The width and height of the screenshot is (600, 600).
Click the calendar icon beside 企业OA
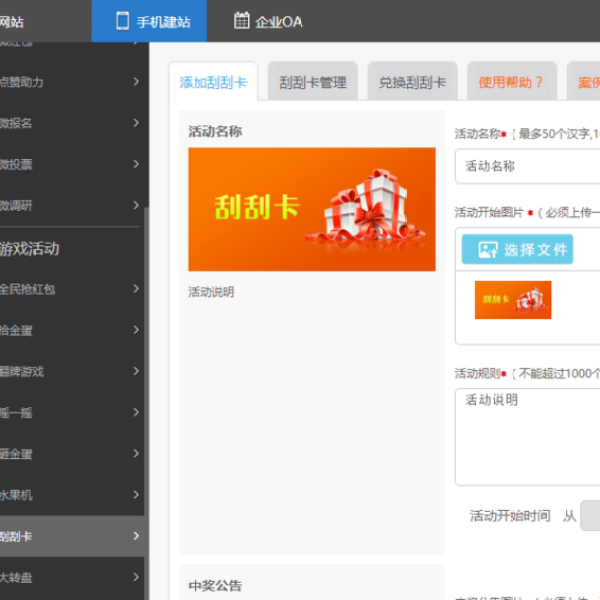(x=241, y=21)
